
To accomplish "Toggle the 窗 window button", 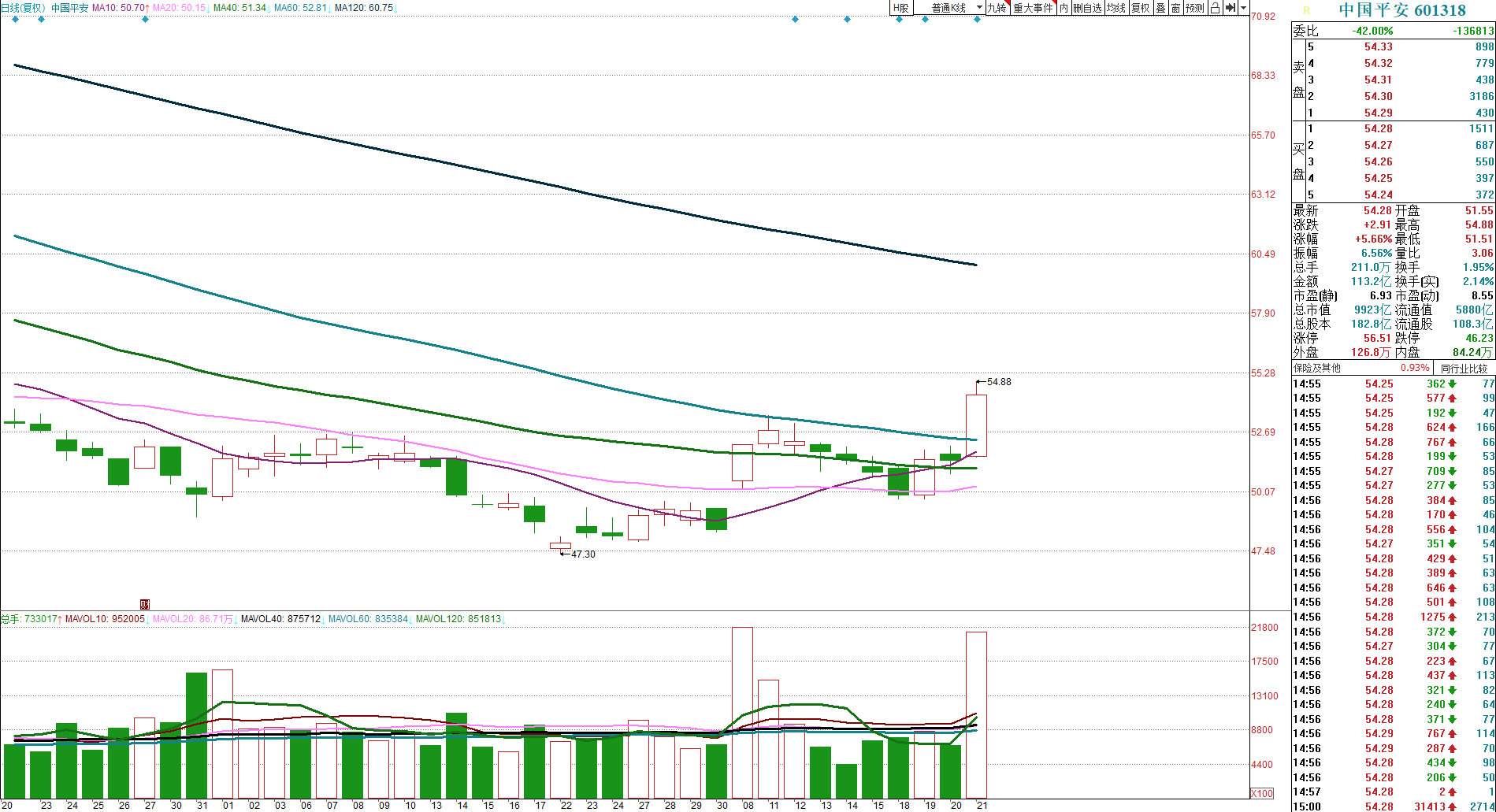I will 1175,8.
